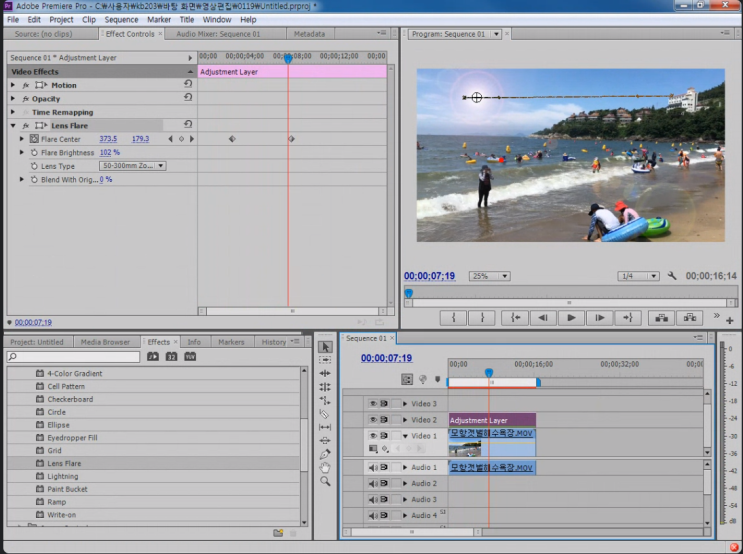Reset the Lens Flare effect
Screen dimensions: 743x554
[188, 126]
